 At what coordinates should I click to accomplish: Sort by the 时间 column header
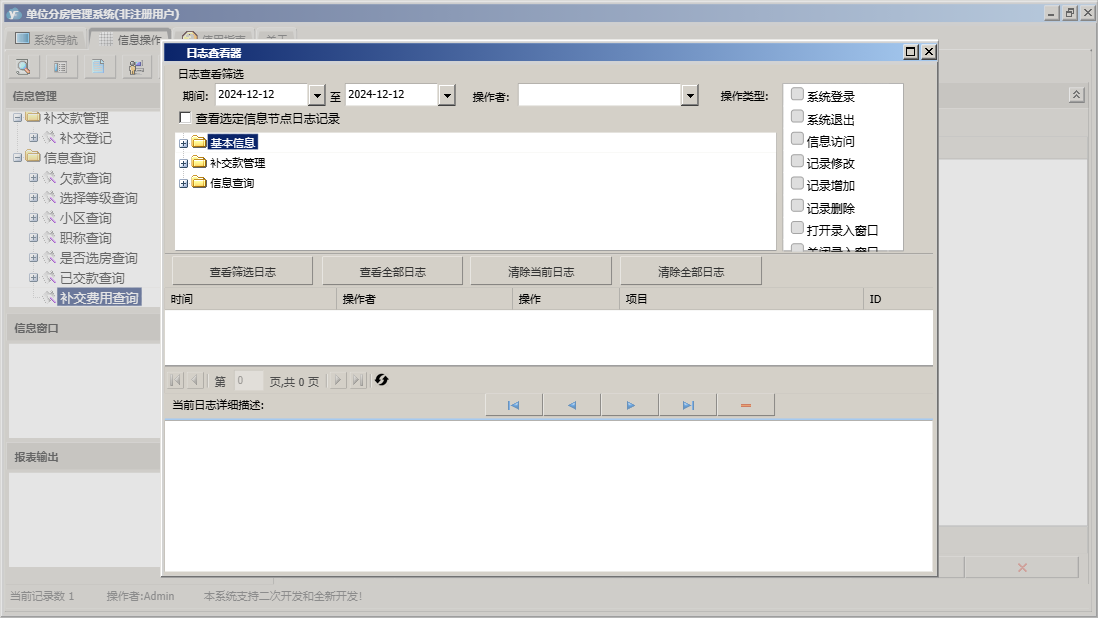point(251,299)
